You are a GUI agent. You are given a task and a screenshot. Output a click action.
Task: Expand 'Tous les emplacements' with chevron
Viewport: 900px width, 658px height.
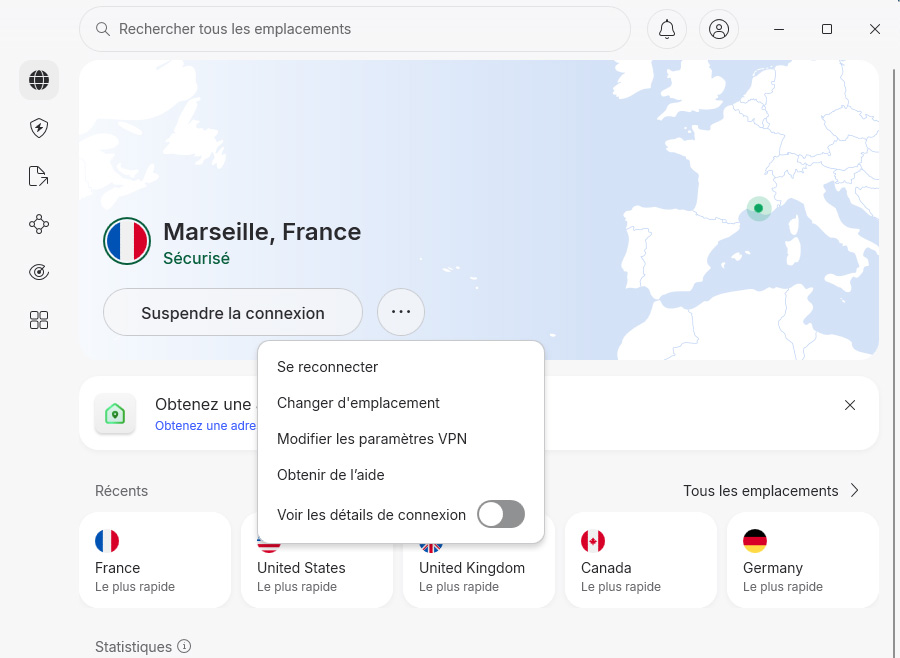point(855,491)
